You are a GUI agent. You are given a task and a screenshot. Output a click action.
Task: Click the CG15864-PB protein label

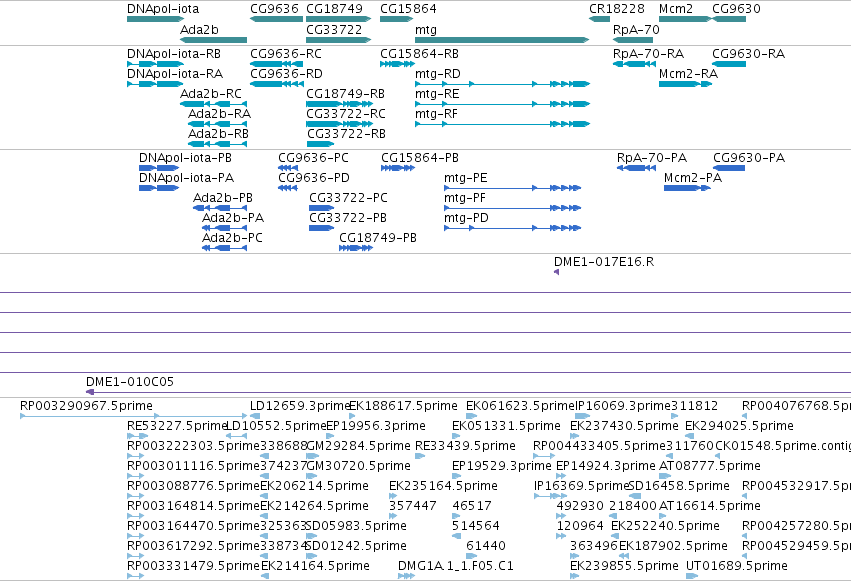coord(420,158)
